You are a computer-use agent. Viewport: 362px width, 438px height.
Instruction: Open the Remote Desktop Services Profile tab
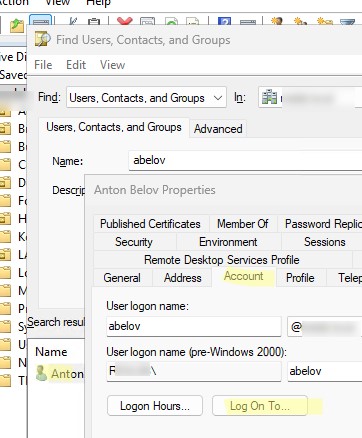pyautogui.click(x=222, y=260)
